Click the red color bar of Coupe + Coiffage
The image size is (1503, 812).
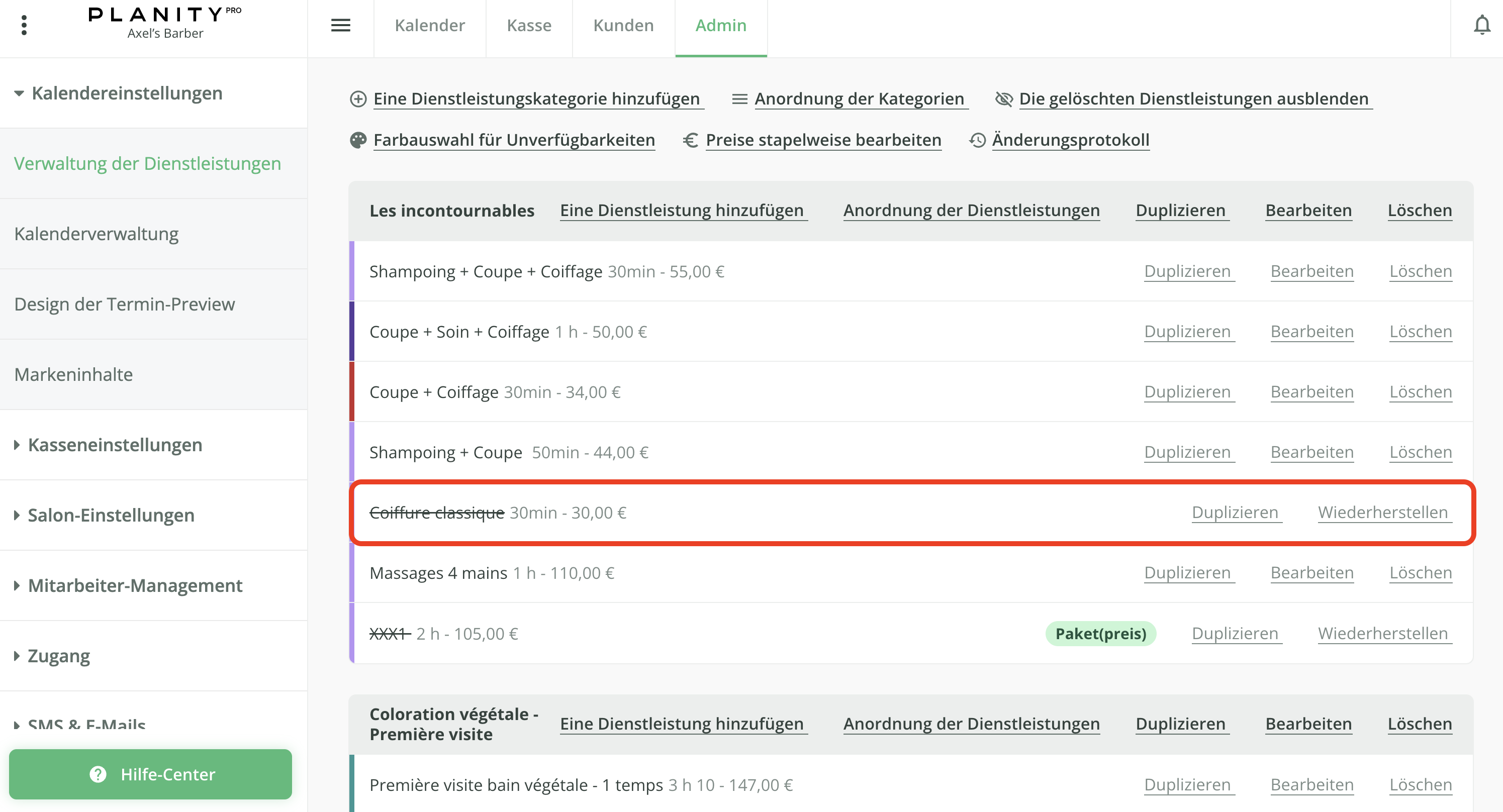352,391
